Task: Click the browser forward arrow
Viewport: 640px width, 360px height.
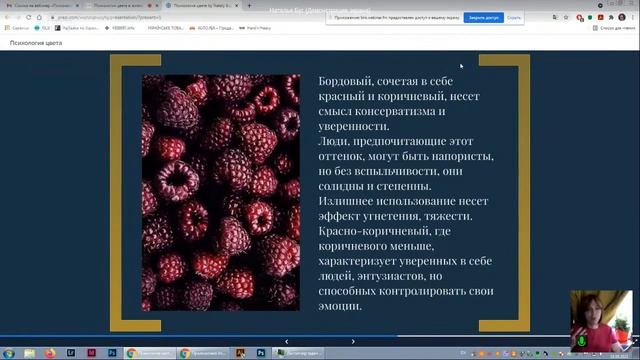Action: tap(18, 17)
